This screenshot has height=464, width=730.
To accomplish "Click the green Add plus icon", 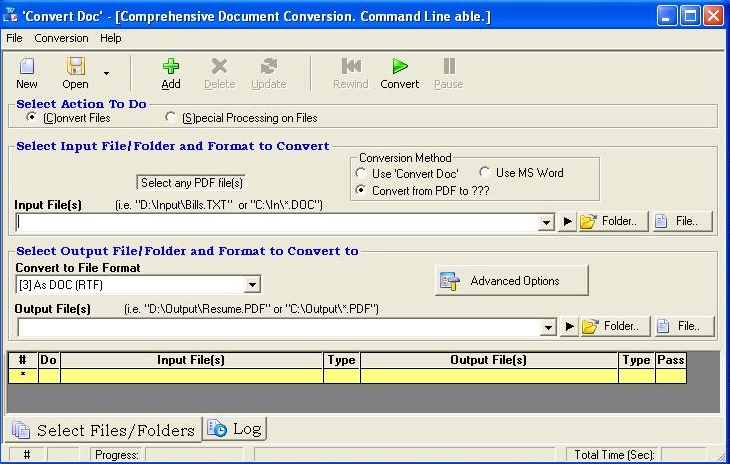I will [x=171, y=67].
